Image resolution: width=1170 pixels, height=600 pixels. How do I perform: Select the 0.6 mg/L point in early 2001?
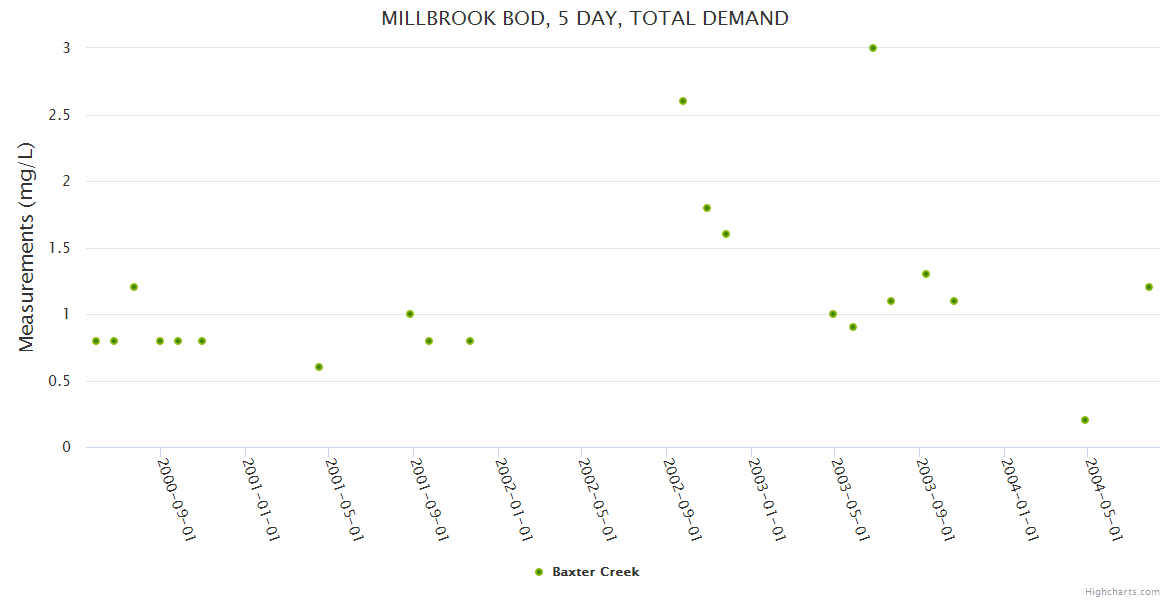pos(319,367)
